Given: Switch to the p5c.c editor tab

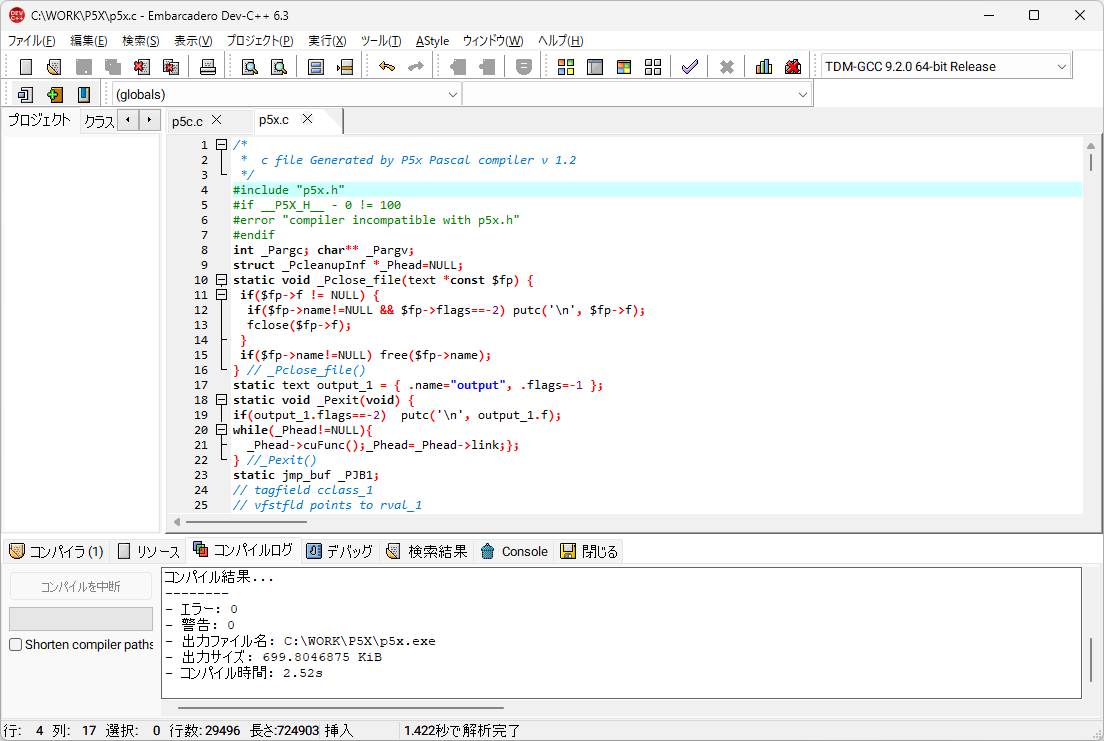Looking at the screenshot, I should (187, 121).
